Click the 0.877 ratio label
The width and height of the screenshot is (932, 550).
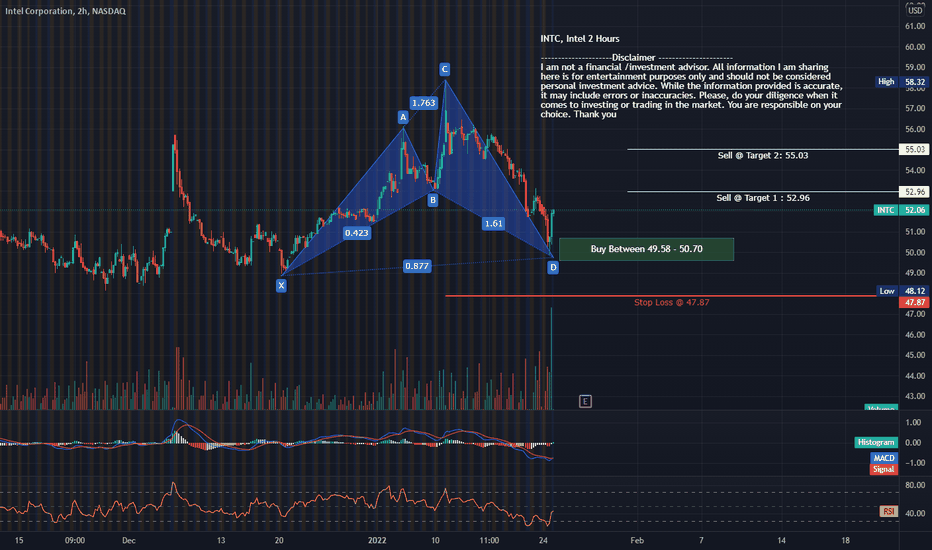coord(417,266)
